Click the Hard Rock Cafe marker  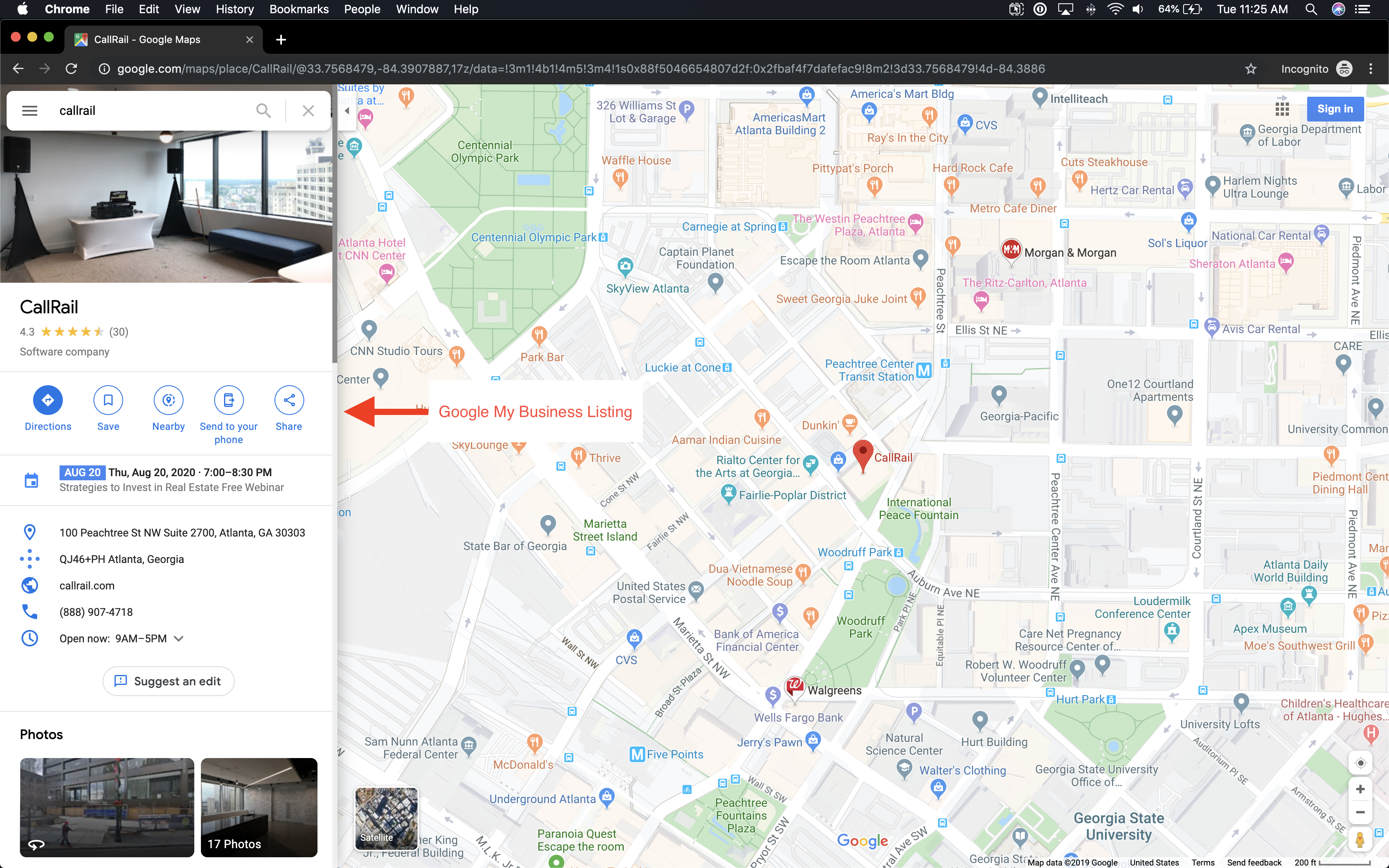952,186
